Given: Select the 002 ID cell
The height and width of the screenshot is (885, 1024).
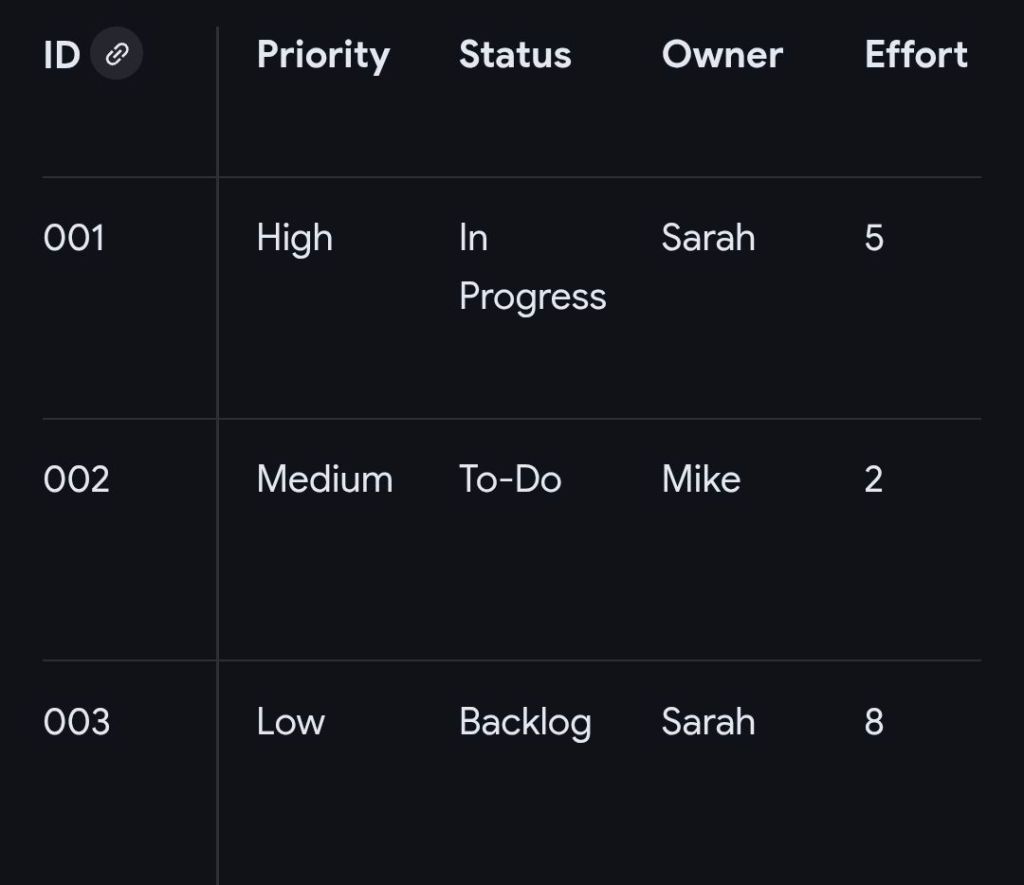Looking at the screenshot, I should tap(76, 479).
